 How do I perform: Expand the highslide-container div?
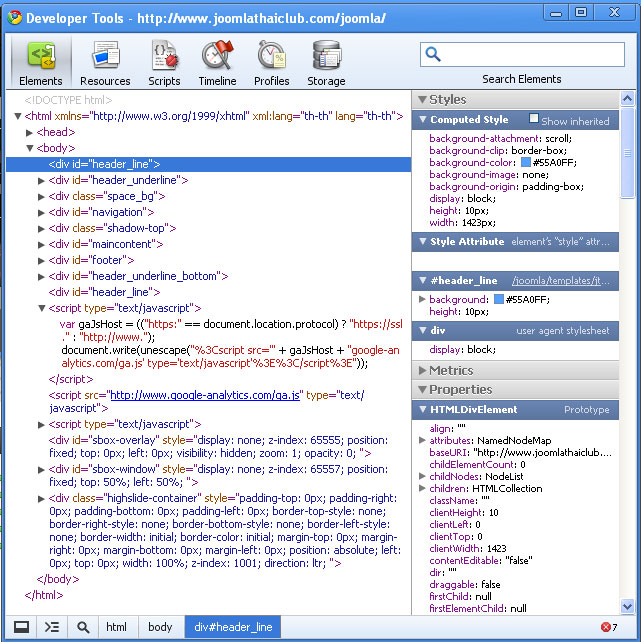[41, 499]
